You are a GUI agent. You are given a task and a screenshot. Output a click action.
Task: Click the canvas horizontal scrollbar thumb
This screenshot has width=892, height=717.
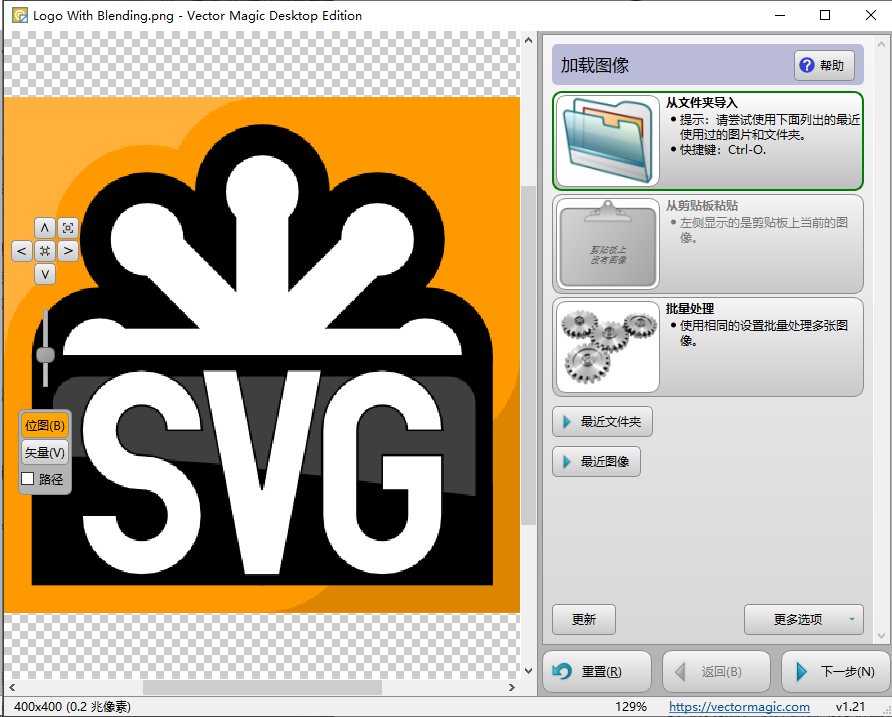[262, 687]
